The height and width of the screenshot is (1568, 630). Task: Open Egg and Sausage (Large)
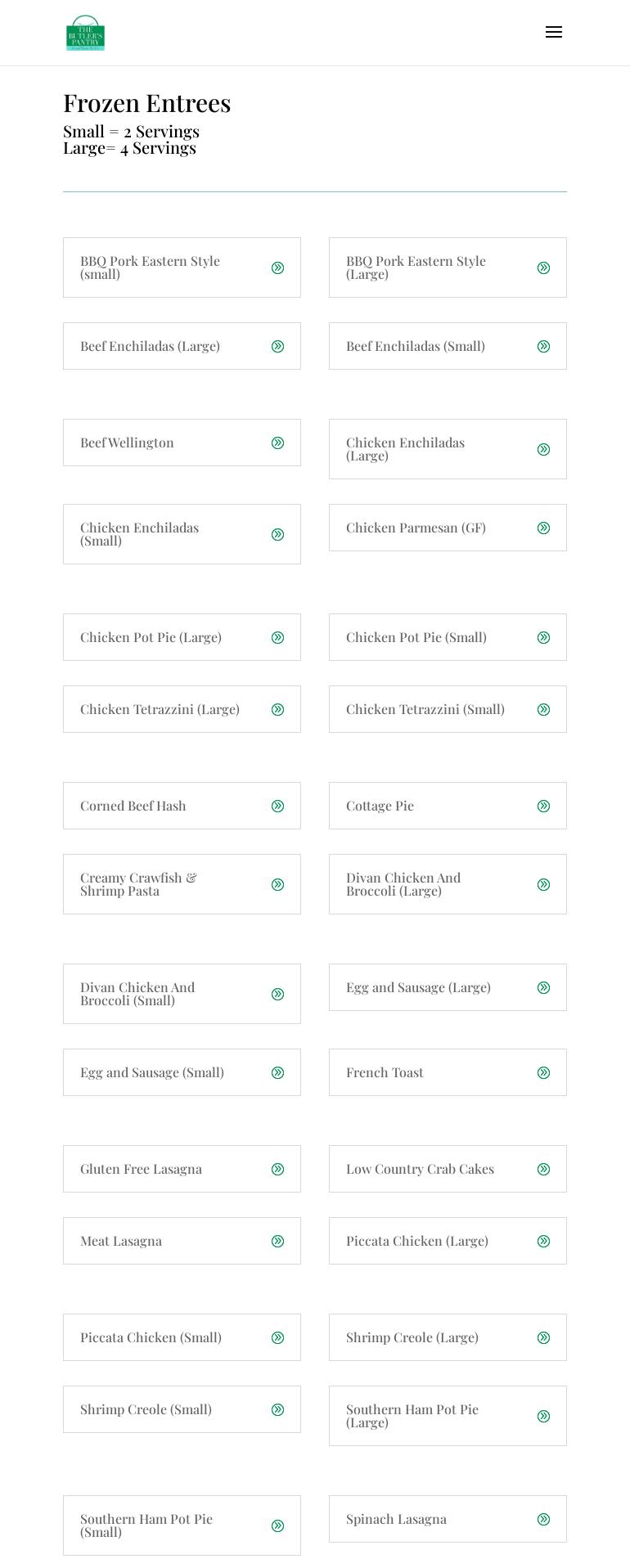point(448,987)
